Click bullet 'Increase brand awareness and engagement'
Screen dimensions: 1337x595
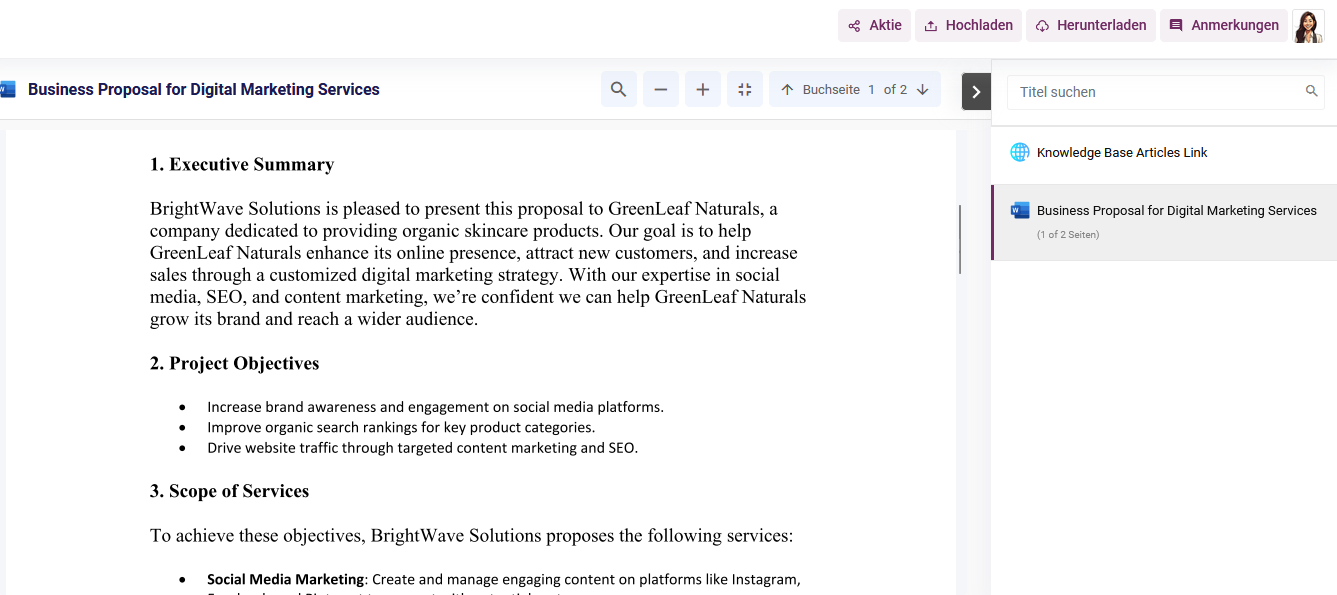[435, 407]
